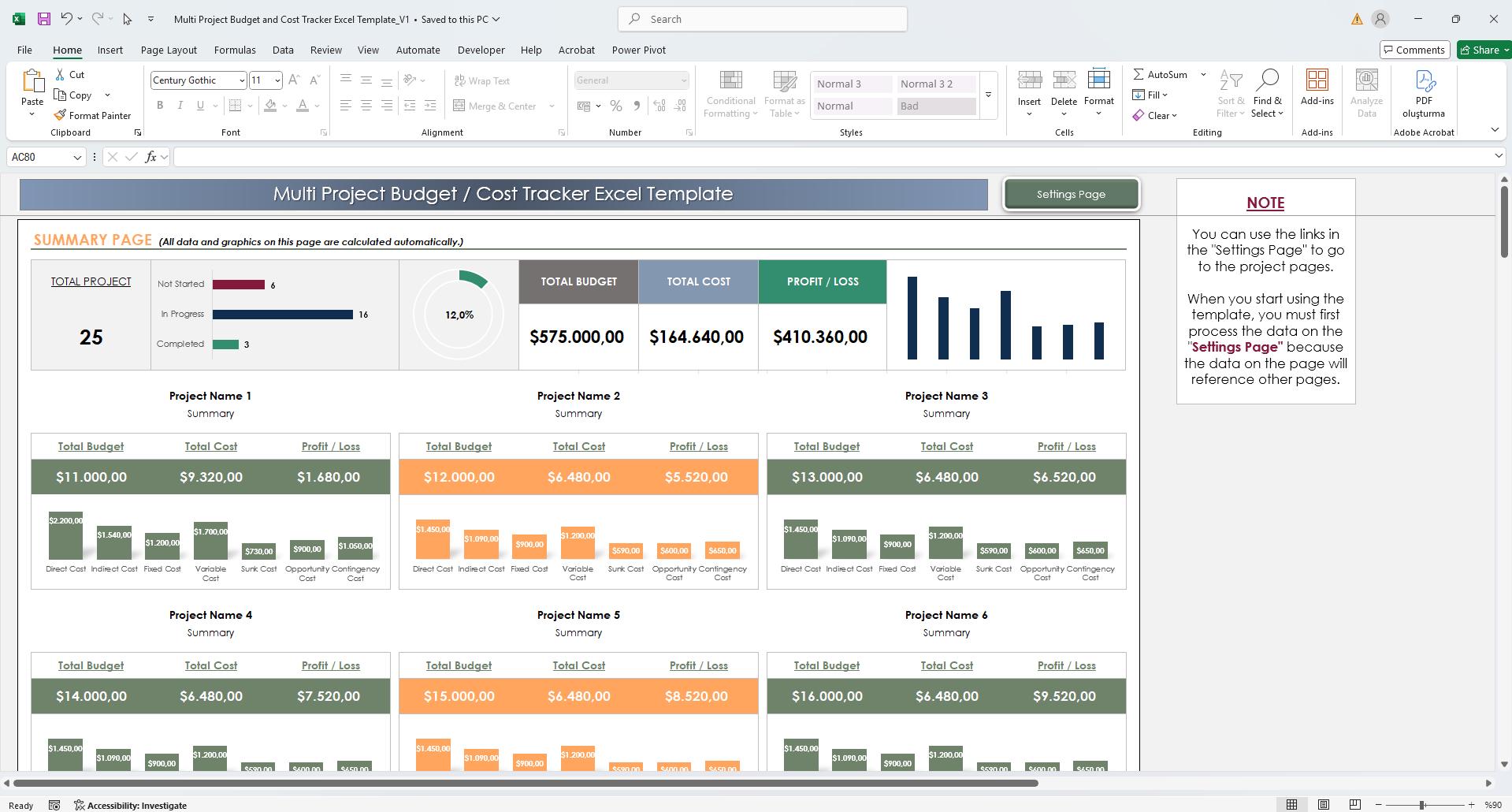Toggle top vertical alignment

tap(345, 80)
